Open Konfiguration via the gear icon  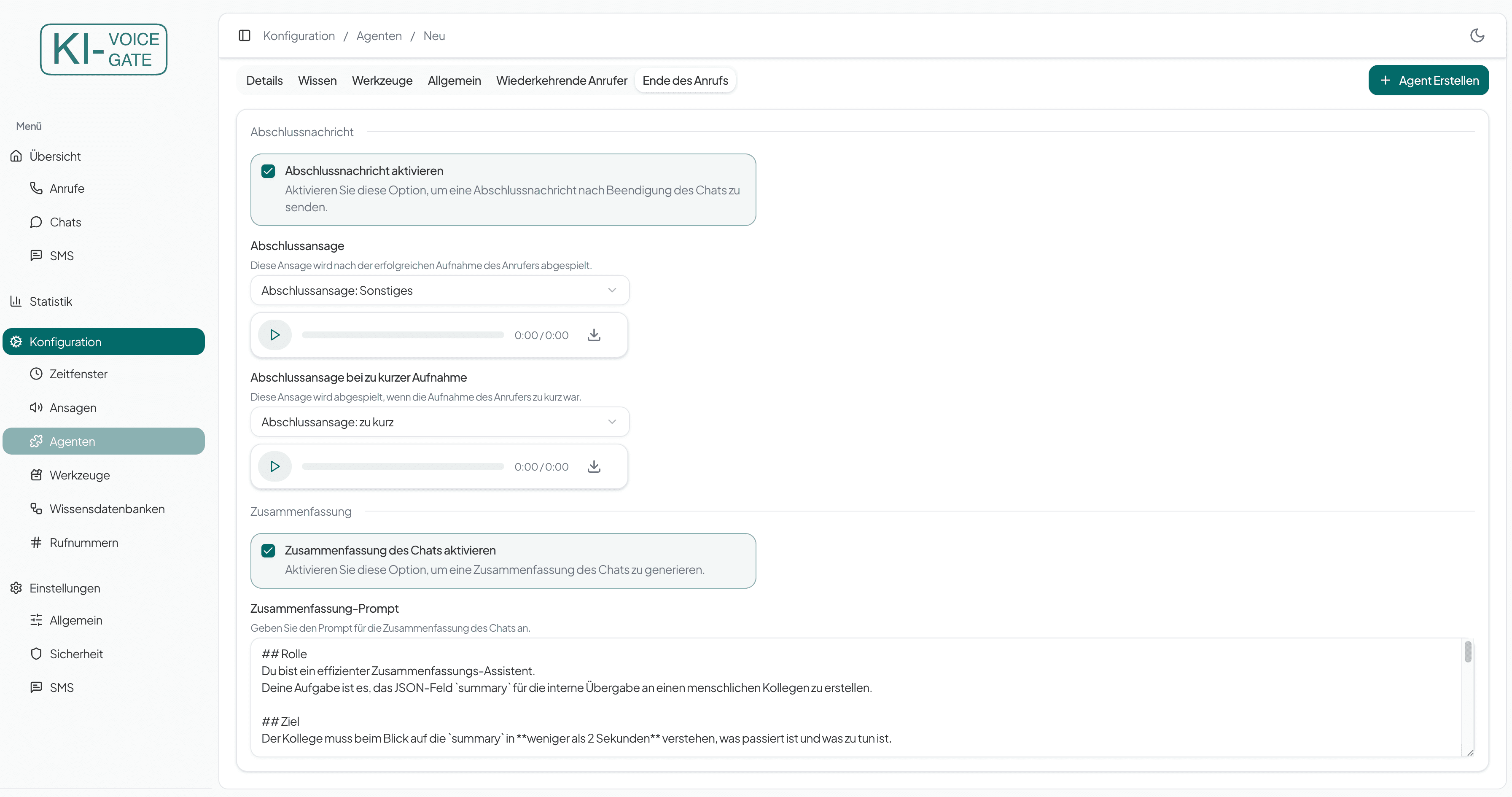point(16,341)
